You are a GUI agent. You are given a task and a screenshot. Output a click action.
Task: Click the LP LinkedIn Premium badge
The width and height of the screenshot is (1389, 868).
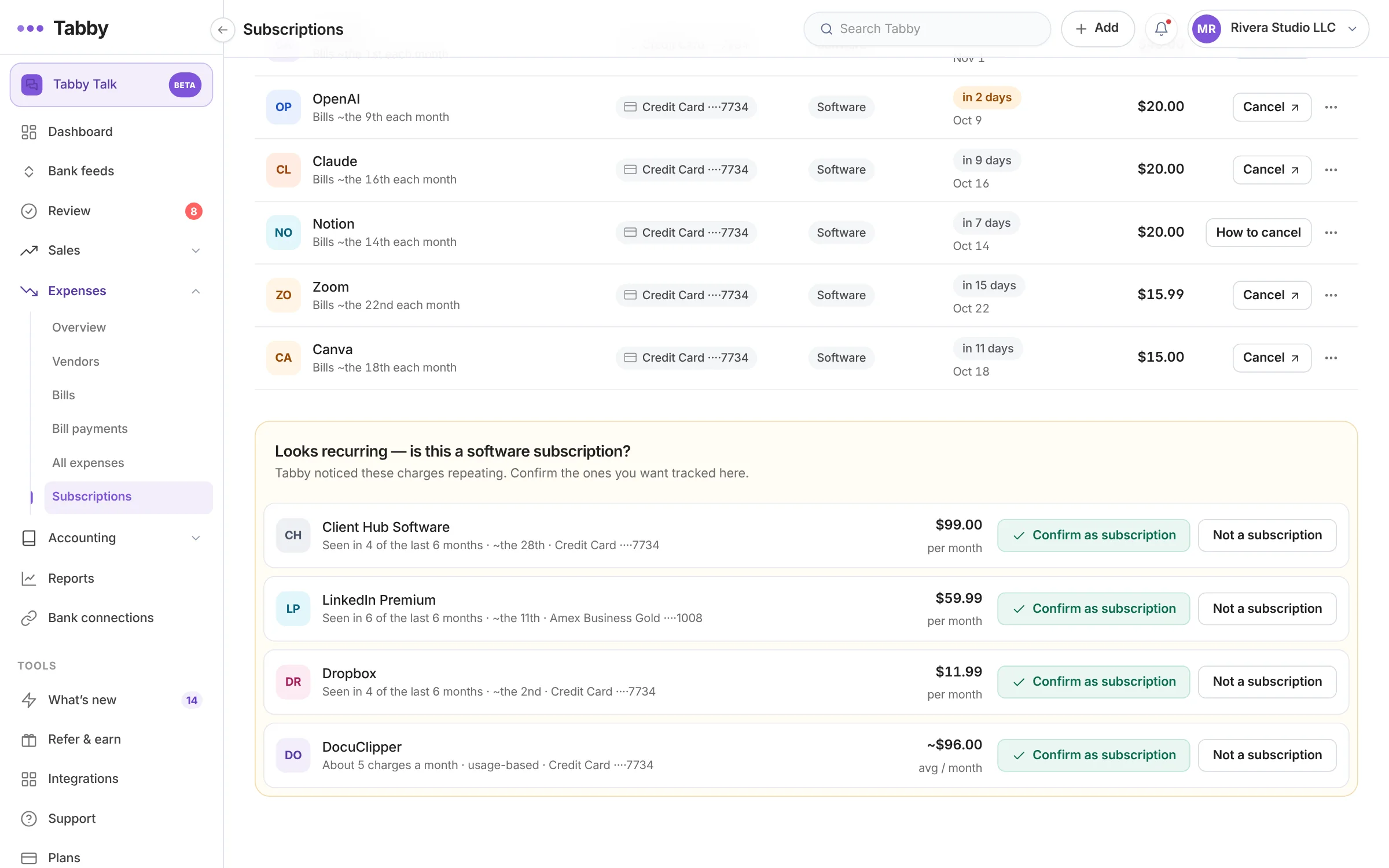click(x=293, y=609)
